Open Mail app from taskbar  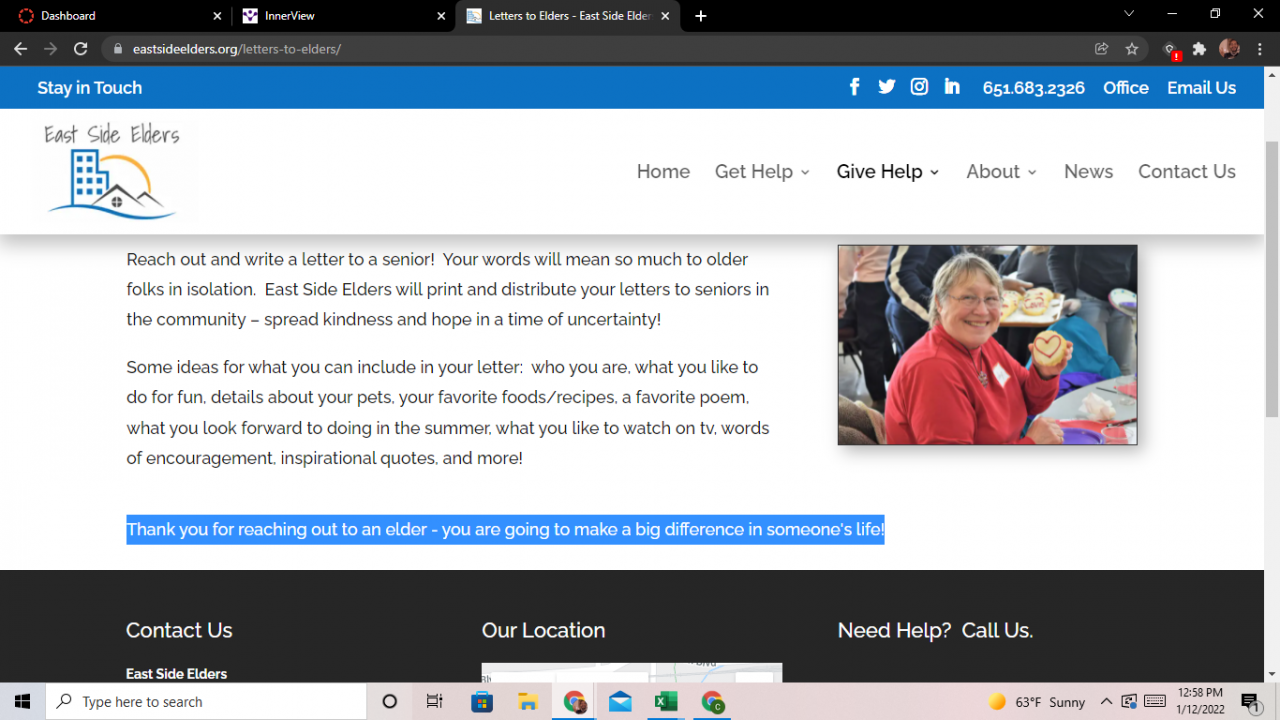[620, 701]
